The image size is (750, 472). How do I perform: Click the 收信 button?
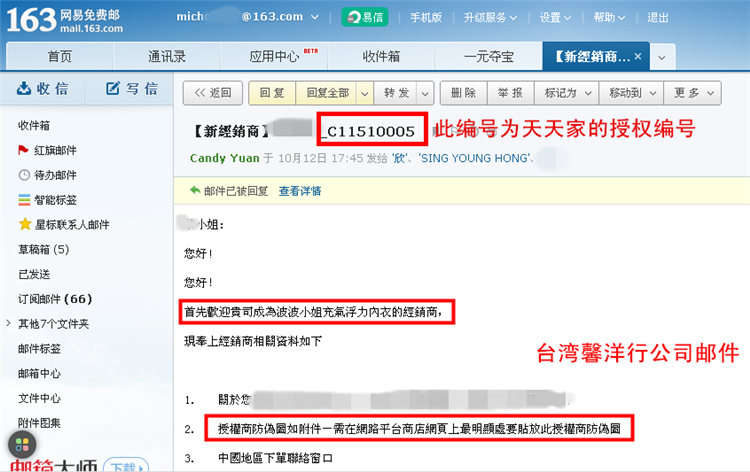pos(43,88)
